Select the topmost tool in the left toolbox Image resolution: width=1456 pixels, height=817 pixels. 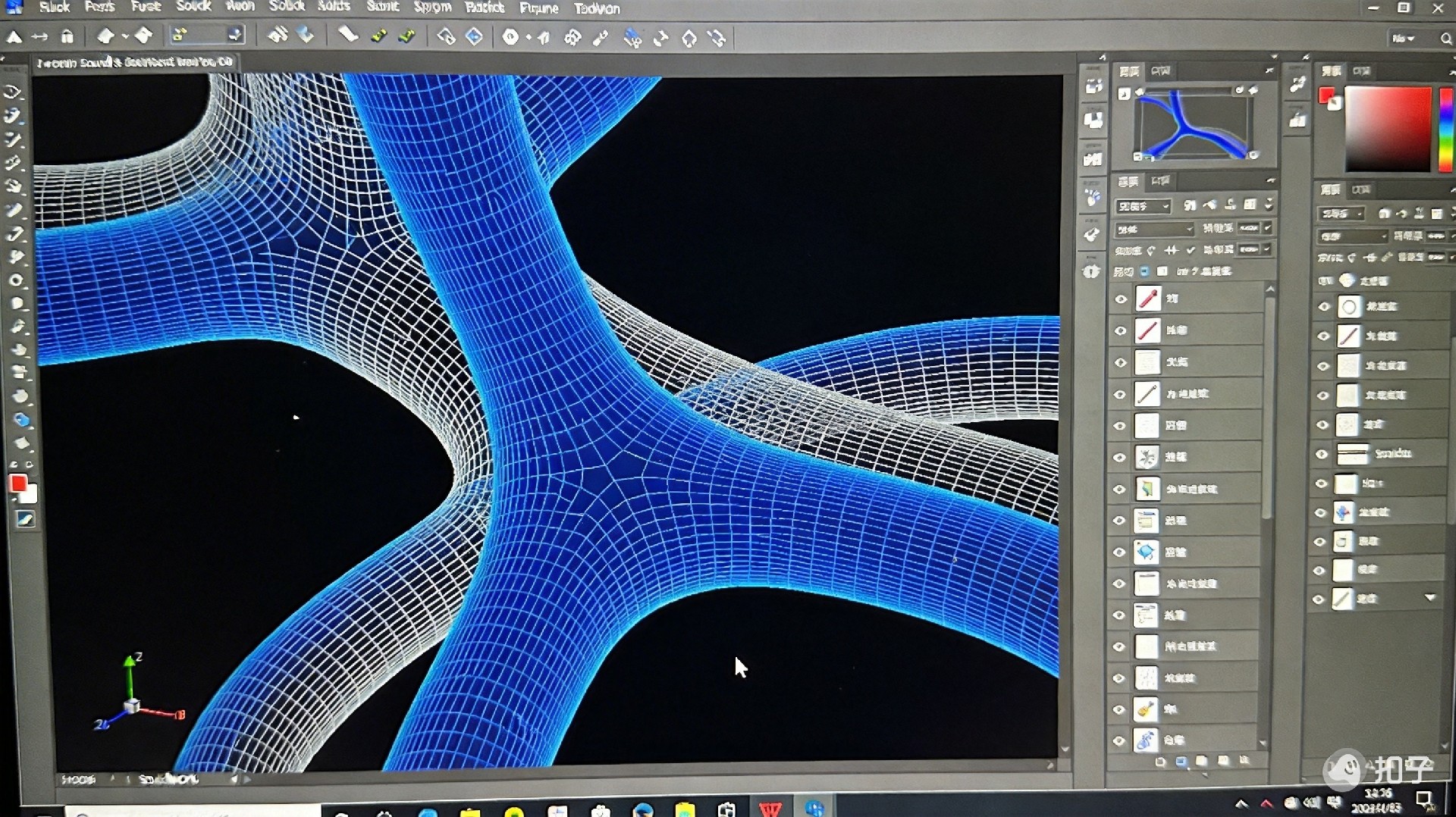pos(13,92)
